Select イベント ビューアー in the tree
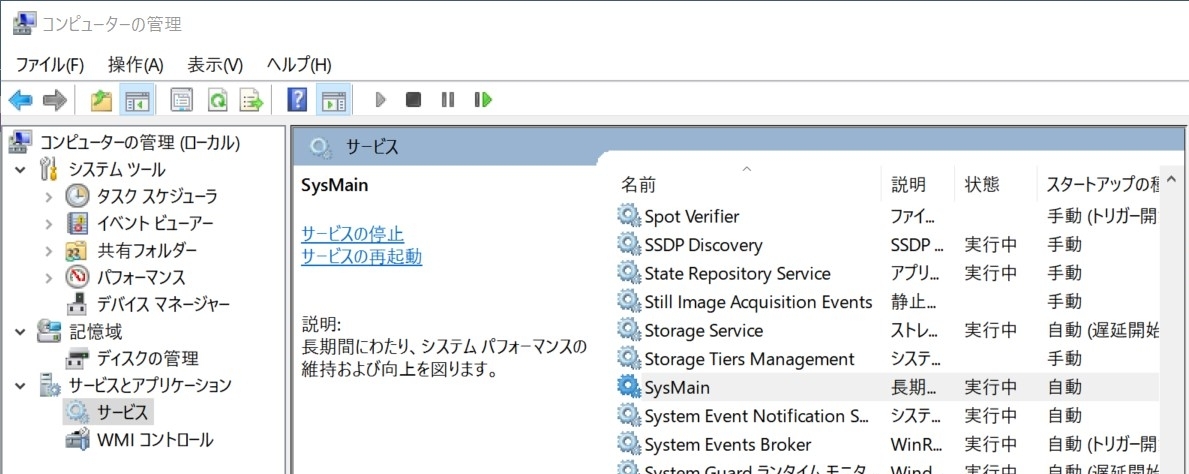1189x474 pixels. (x=155, y=224)
